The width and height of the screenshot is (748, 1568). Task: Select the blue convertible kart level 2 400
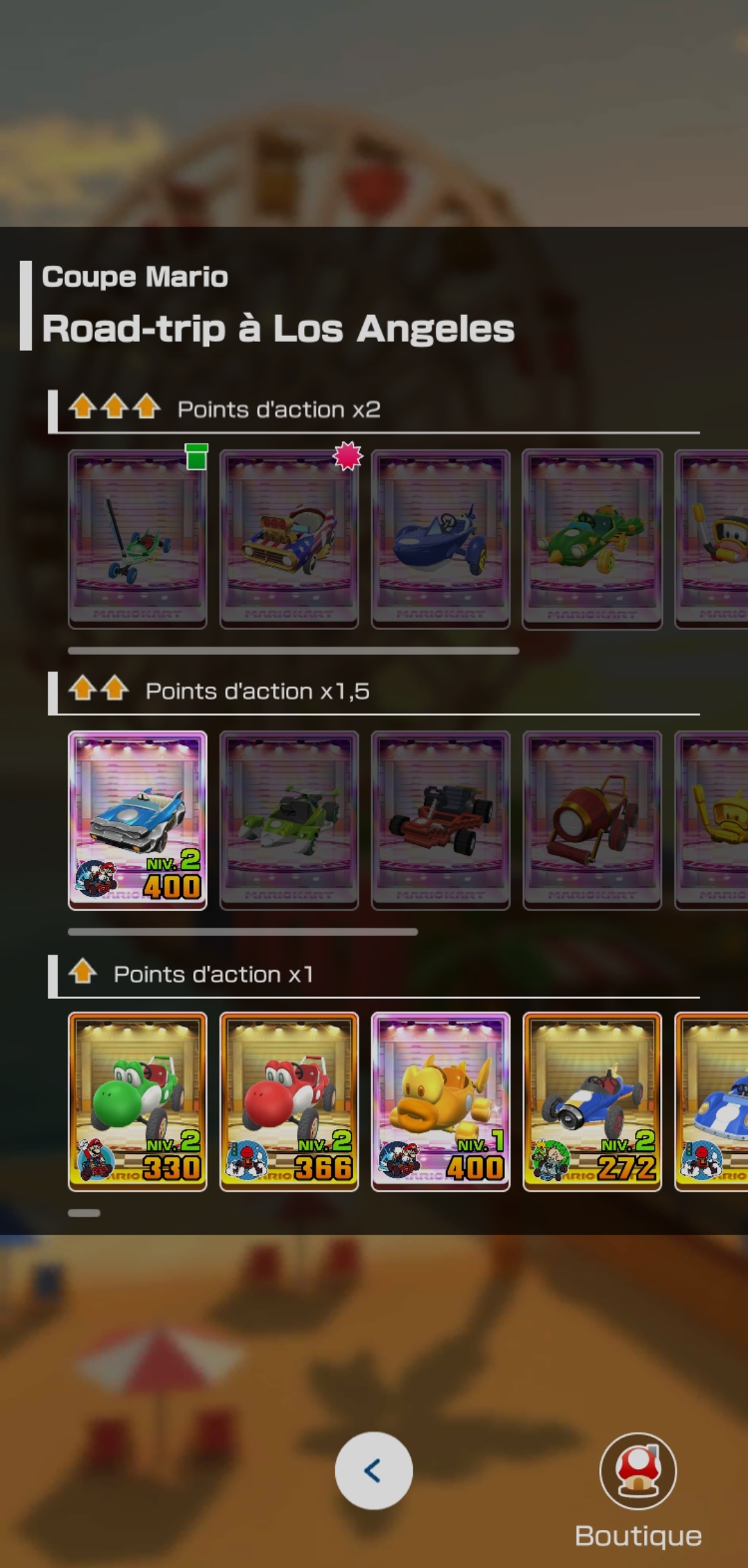pos(137,820)
